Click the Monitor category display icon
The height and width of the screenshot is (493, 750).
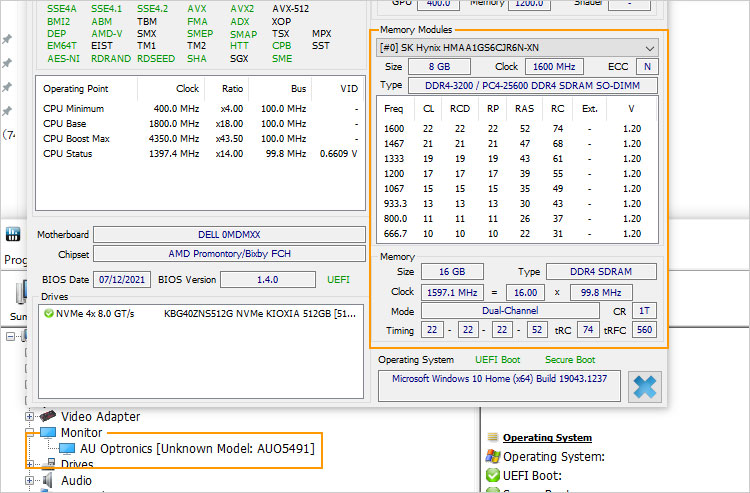(x=48, y=433)
